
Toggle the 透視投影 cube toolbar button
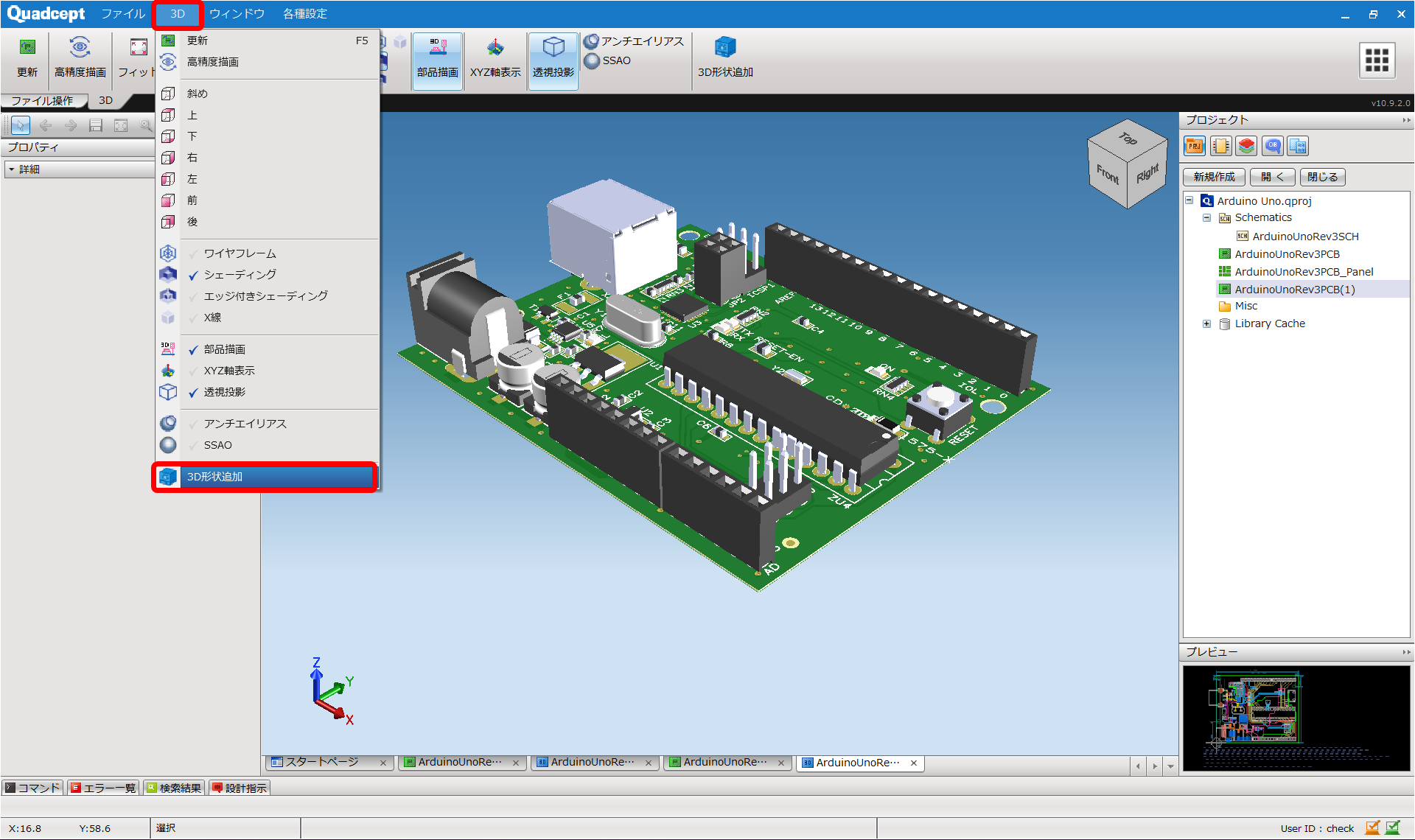click(553, 49)
